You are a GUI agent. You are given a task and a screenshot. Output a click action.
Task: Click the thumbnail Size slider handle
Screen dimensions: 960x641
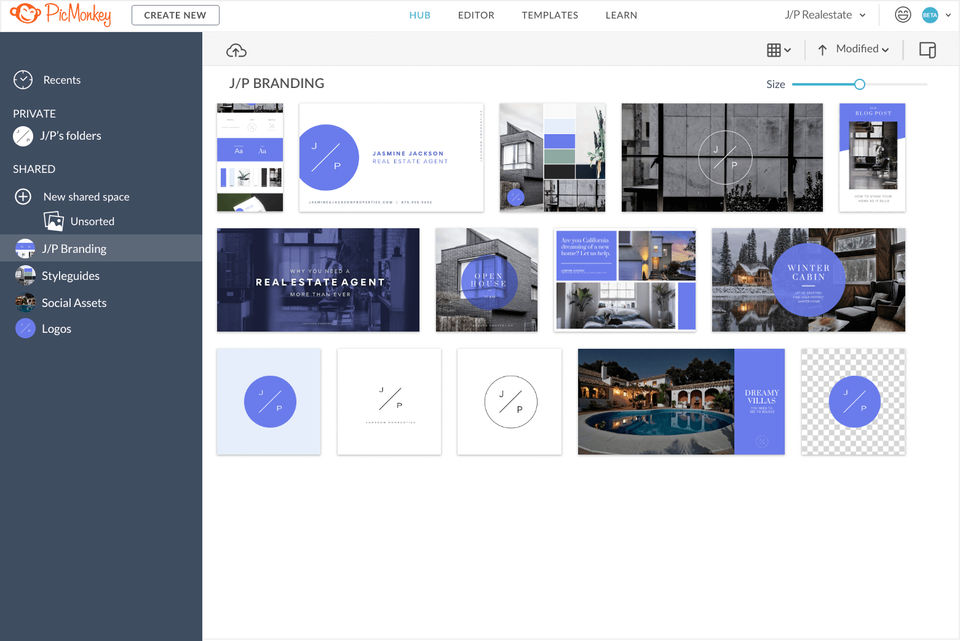860,84
